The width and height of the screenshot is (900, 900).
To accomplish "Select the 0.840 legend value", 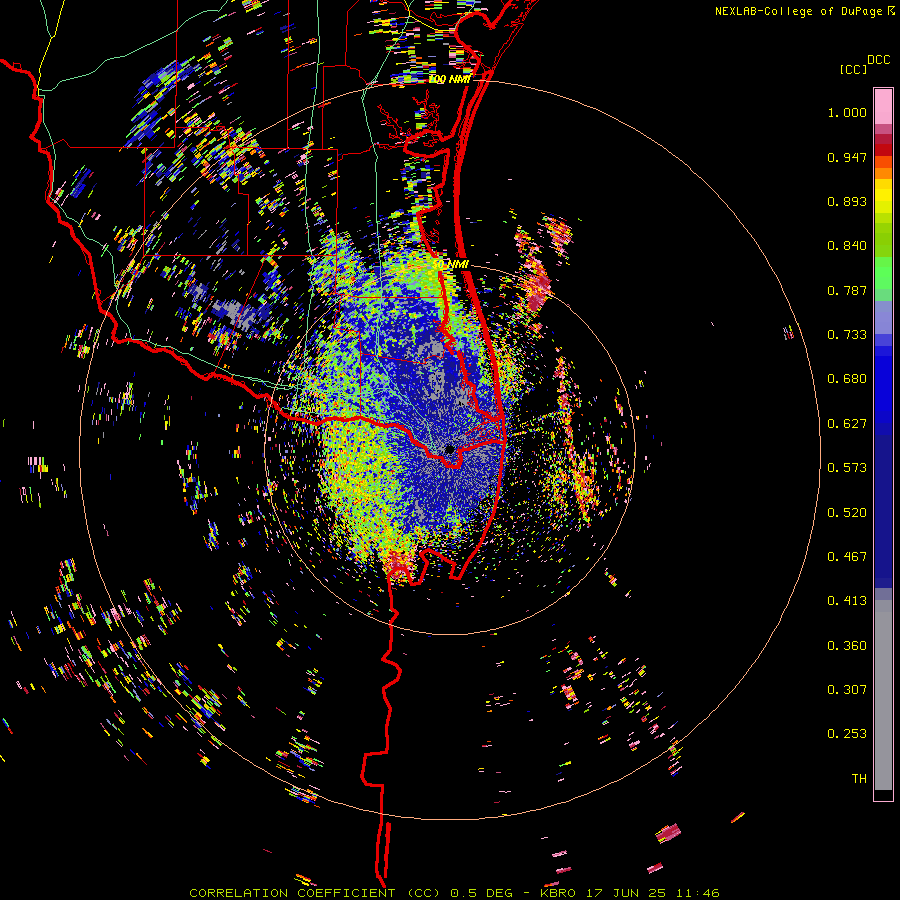I will click(847, 246).
